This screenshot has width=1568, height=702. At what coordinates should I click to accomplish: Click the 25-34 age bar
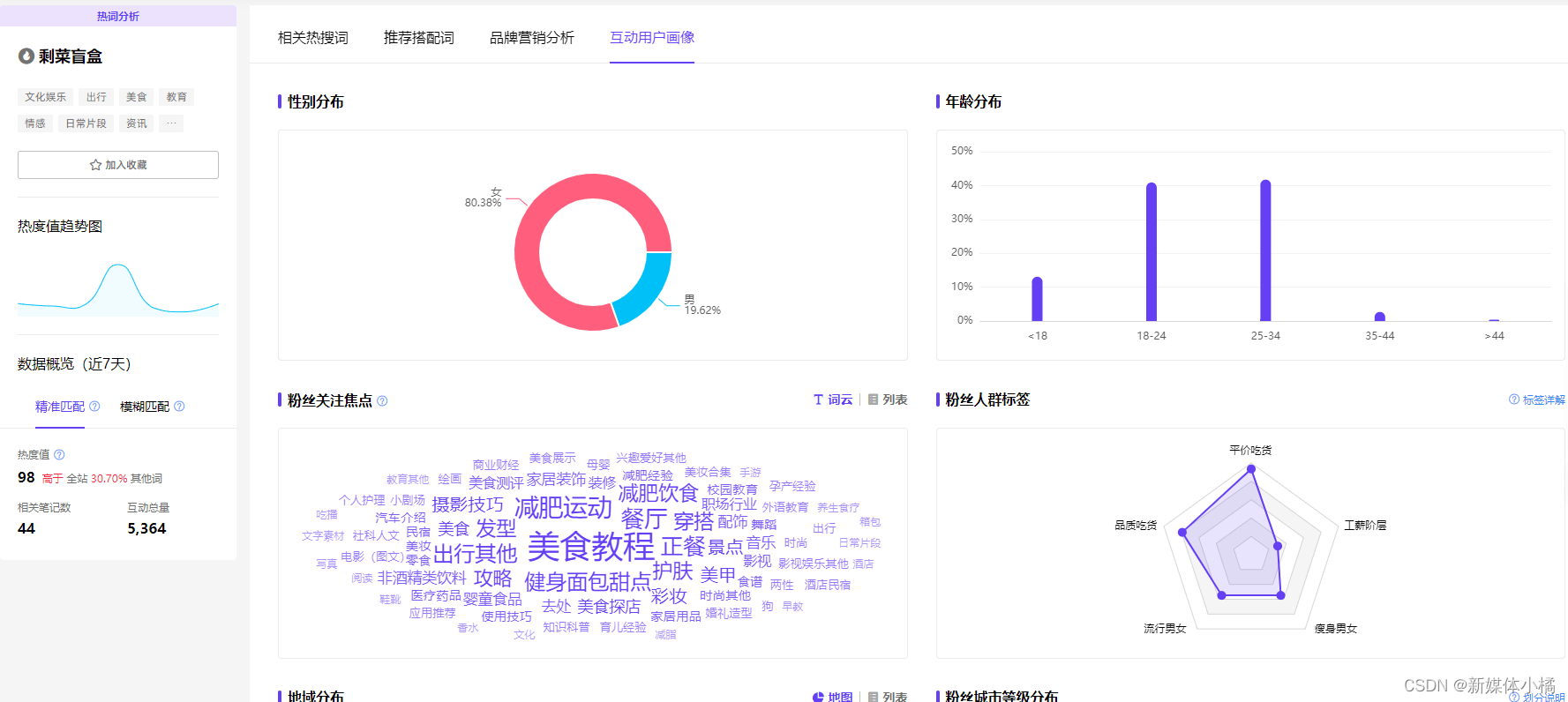point(1265,250)
